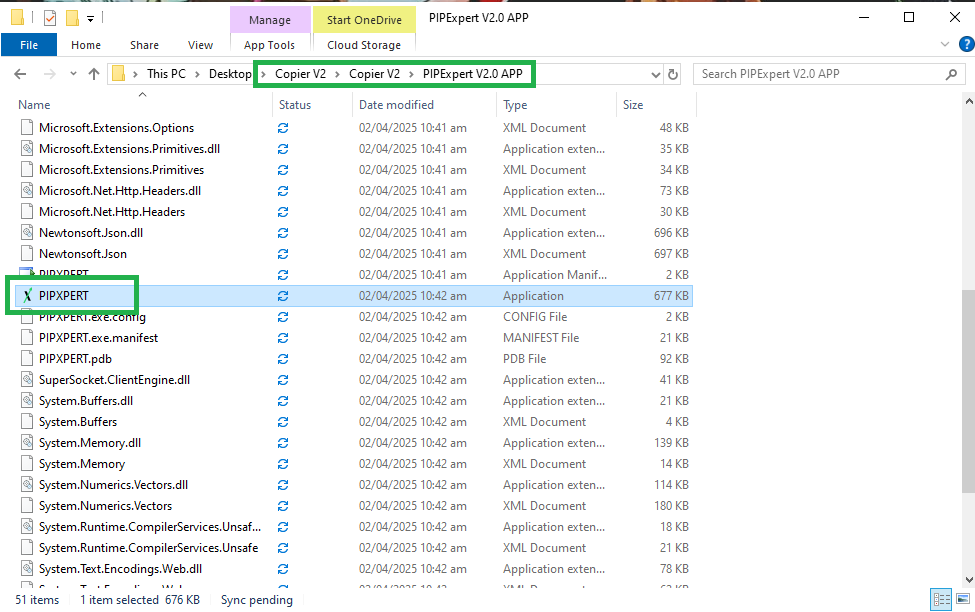Click the sync status icon for Newtonsoft.Json.dll
Image resolution: width=975 pixels, height=612 pixels.
pos(283,233)
